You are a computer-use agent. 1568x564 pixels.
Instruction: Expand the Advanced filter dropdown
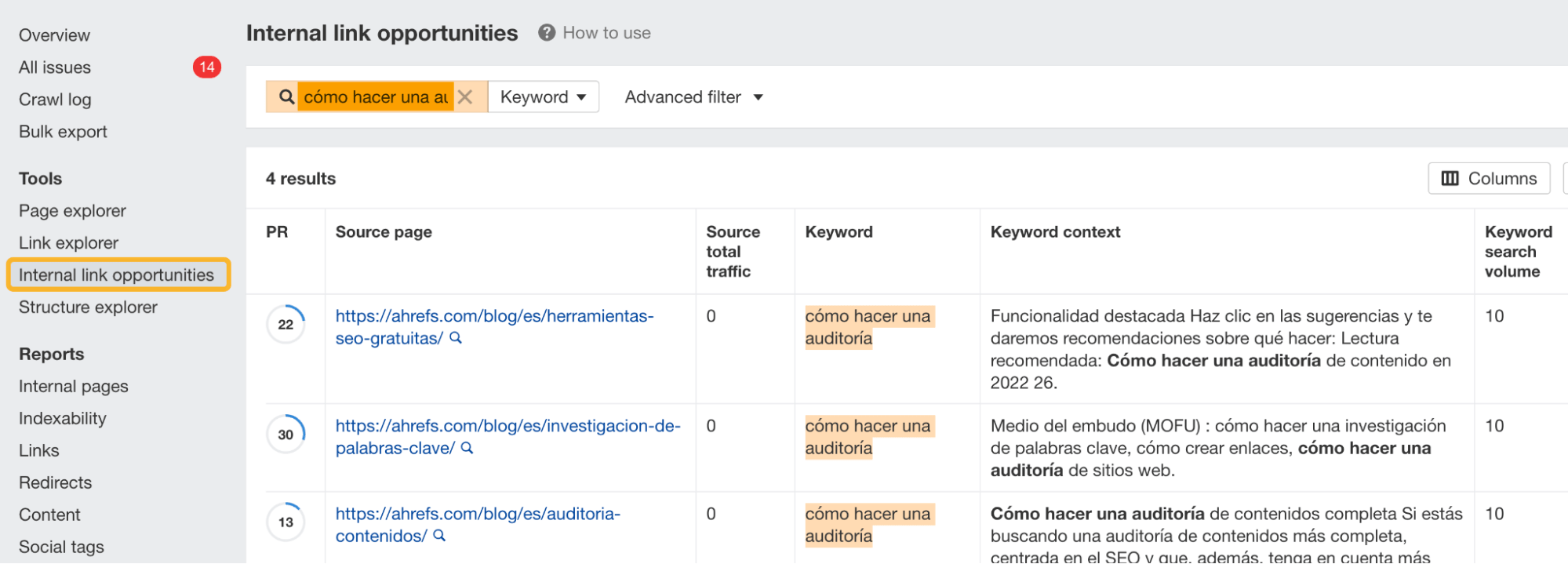pos(693,97)
